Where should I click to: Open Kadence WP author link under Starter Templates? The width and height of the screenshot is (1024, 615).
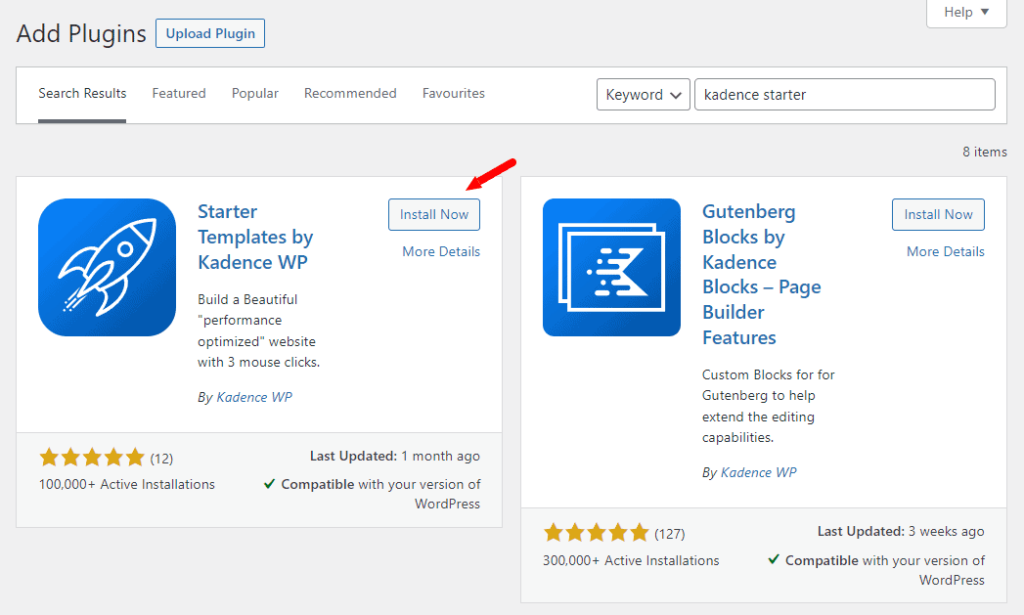[x=254, y=397]
